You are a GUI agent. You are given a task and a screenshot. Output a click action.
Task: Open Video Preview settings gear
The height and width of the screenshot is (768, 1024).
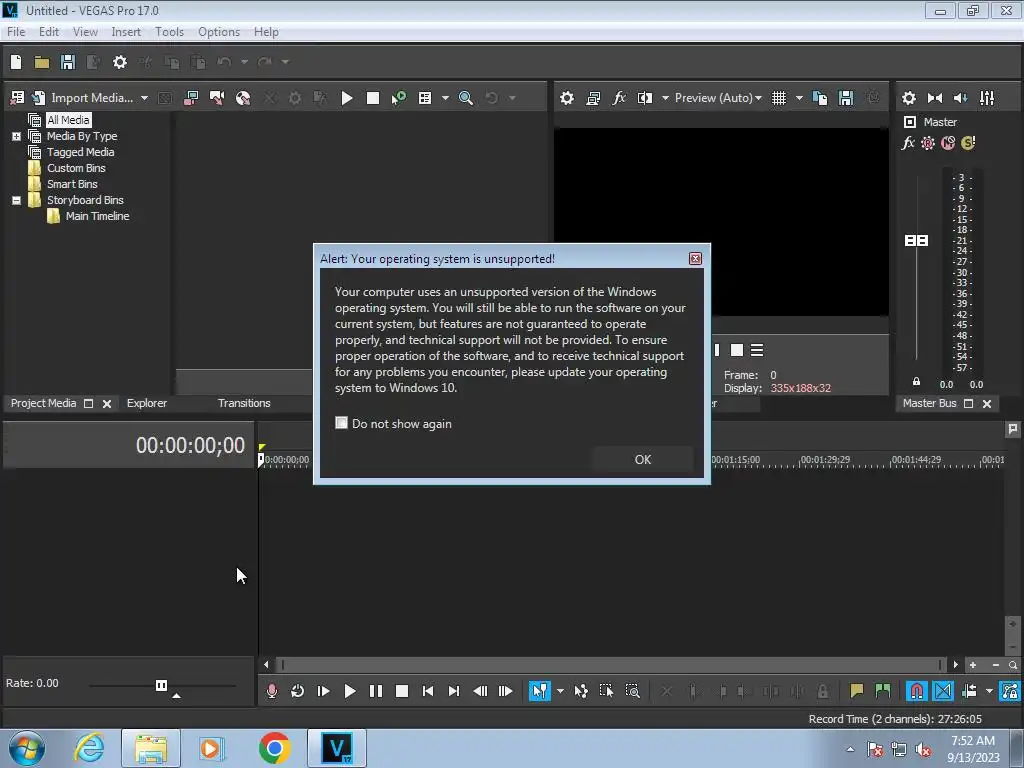[567, 98]
